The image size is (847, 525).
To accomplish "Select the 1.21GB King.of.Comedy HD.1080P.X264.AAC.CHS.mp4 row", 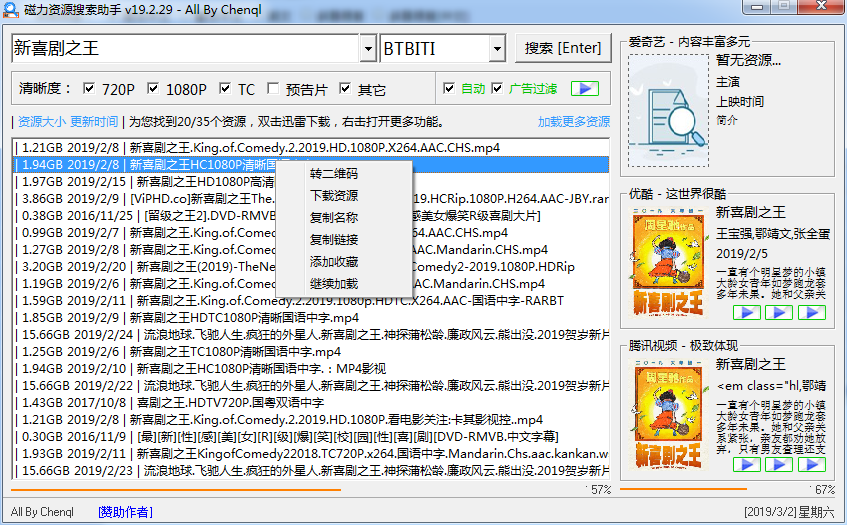I will [x=311, y=147].
